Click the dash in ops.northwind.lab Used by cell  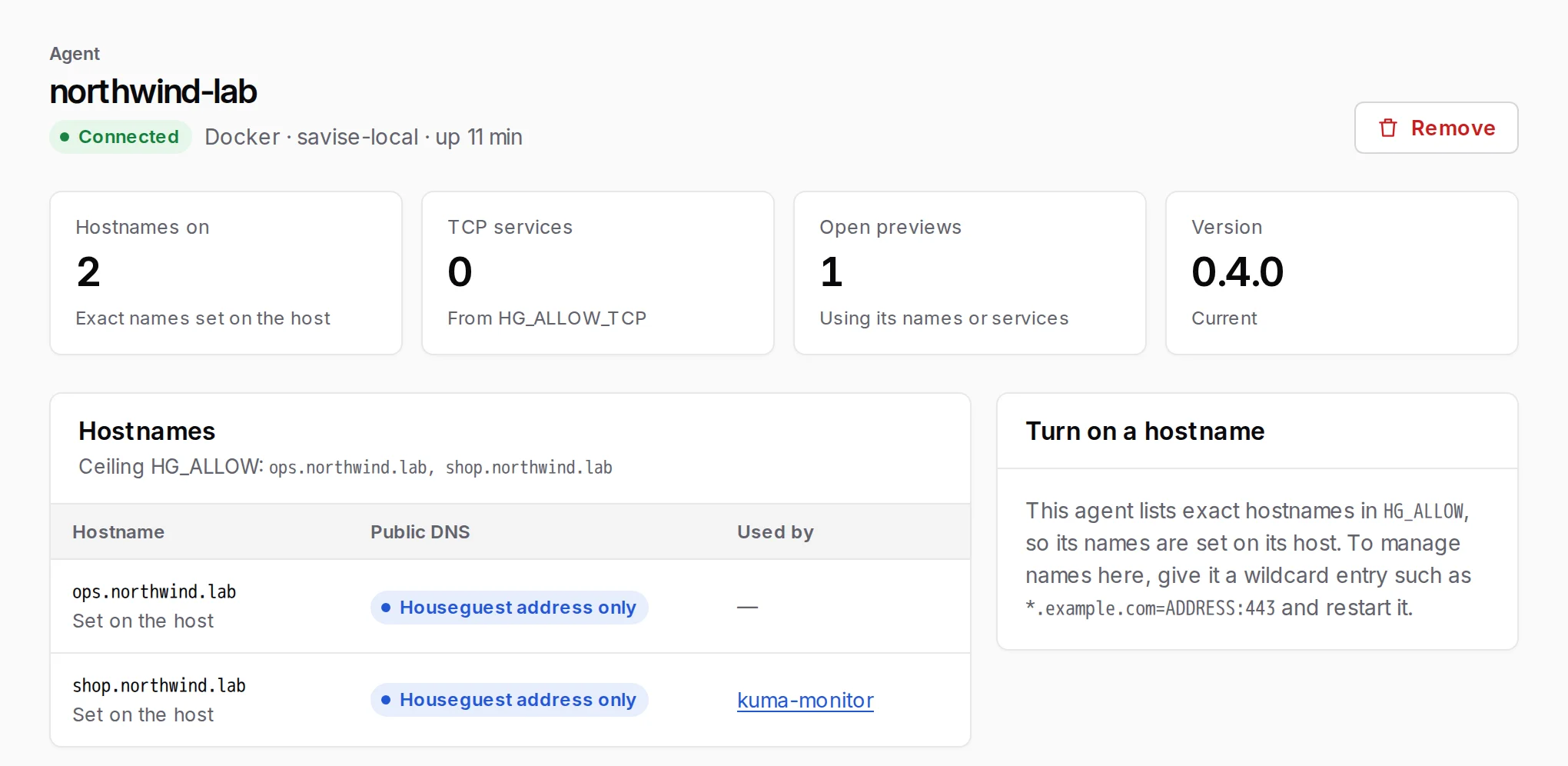[x=747, y=608]
